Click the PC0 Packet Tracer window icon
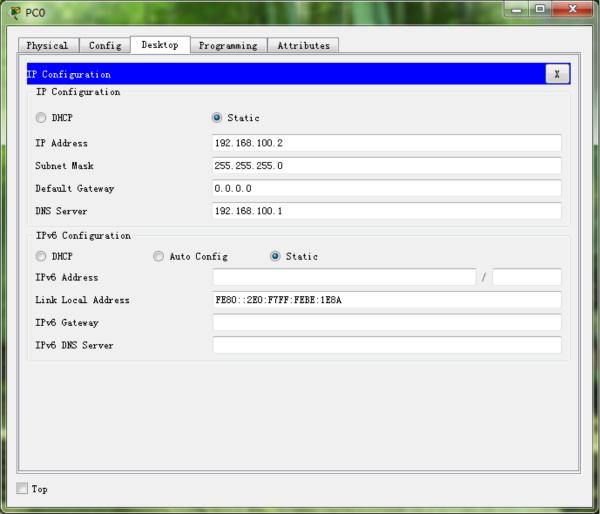 [x=15, y=13]
